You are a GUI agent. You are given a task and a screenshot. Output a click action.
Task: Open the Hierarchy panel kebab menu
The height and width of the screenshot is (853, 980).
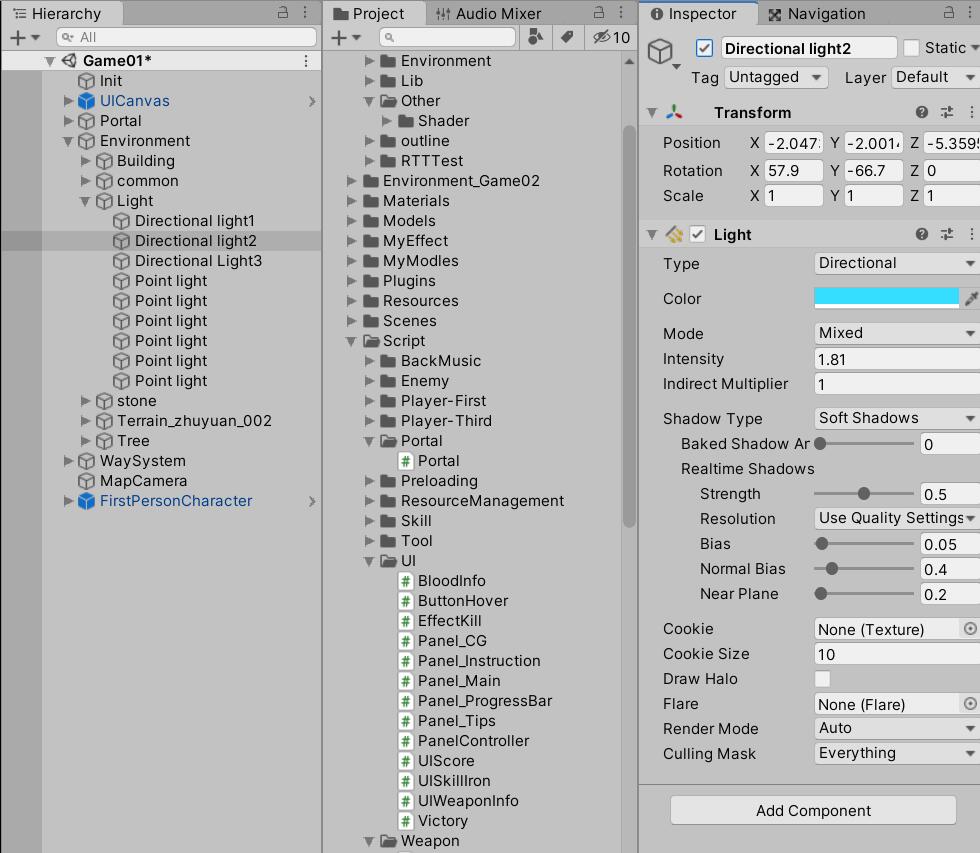click(305, 12)
